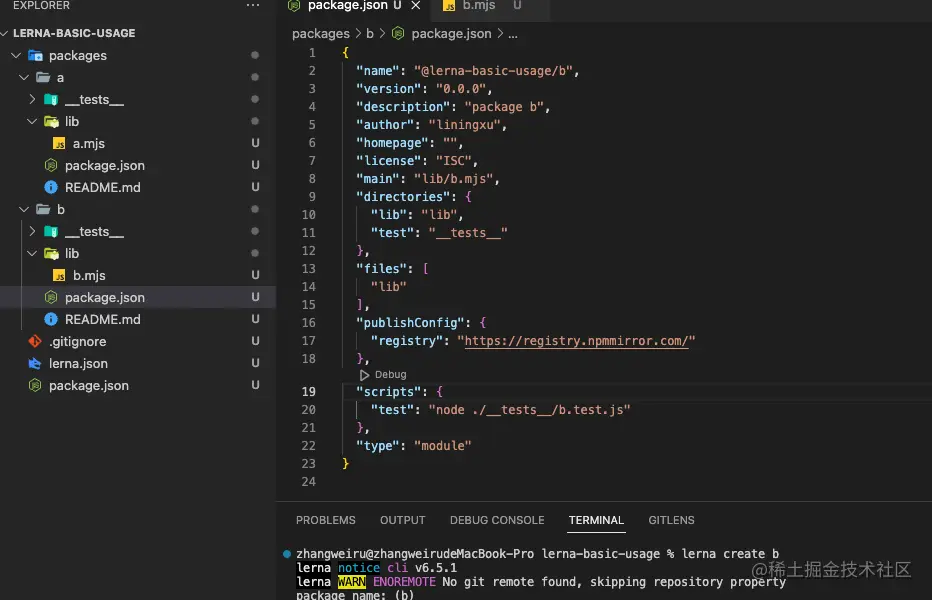The width and height of the screenshot is (932, 600).
Task: Click the "license": "ISC" value
Action: (454, 161)
